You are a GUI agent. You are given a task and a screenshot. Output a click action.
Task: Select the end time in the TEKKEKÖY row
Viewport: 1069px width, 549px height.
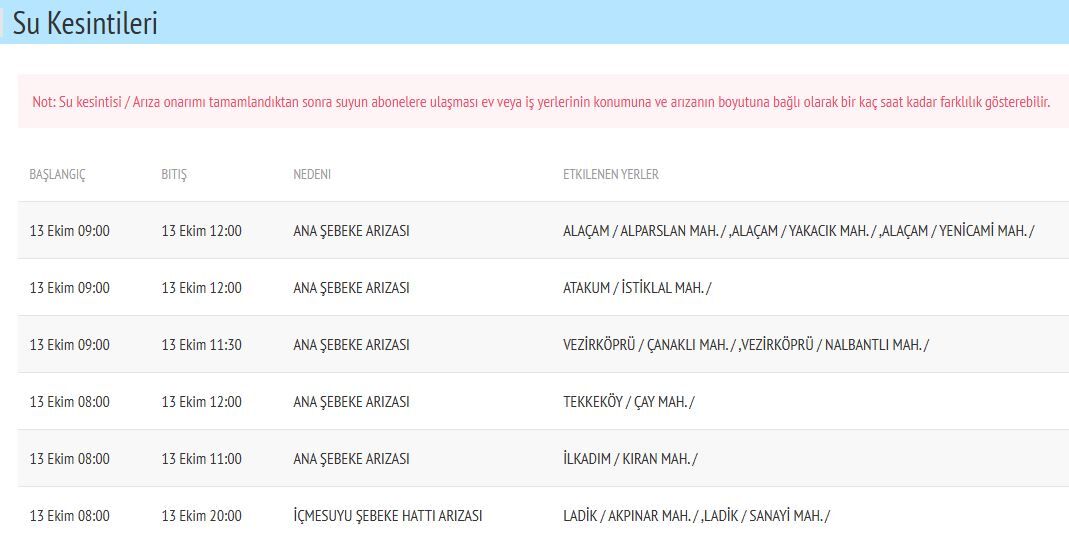click(202, 402)
